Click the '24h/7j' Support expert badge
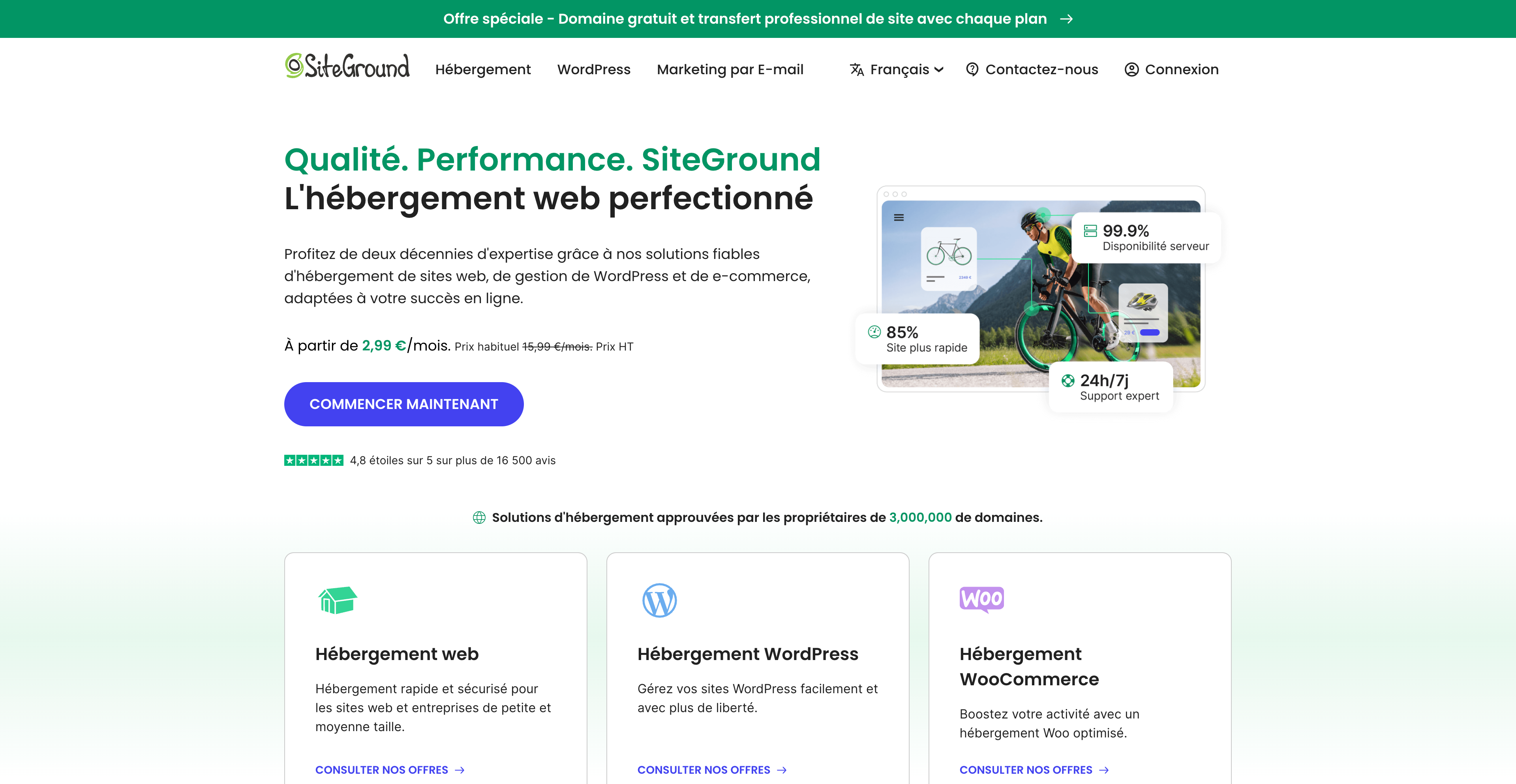Screen dimensions: 1516x784 [x=1111, y=387]
